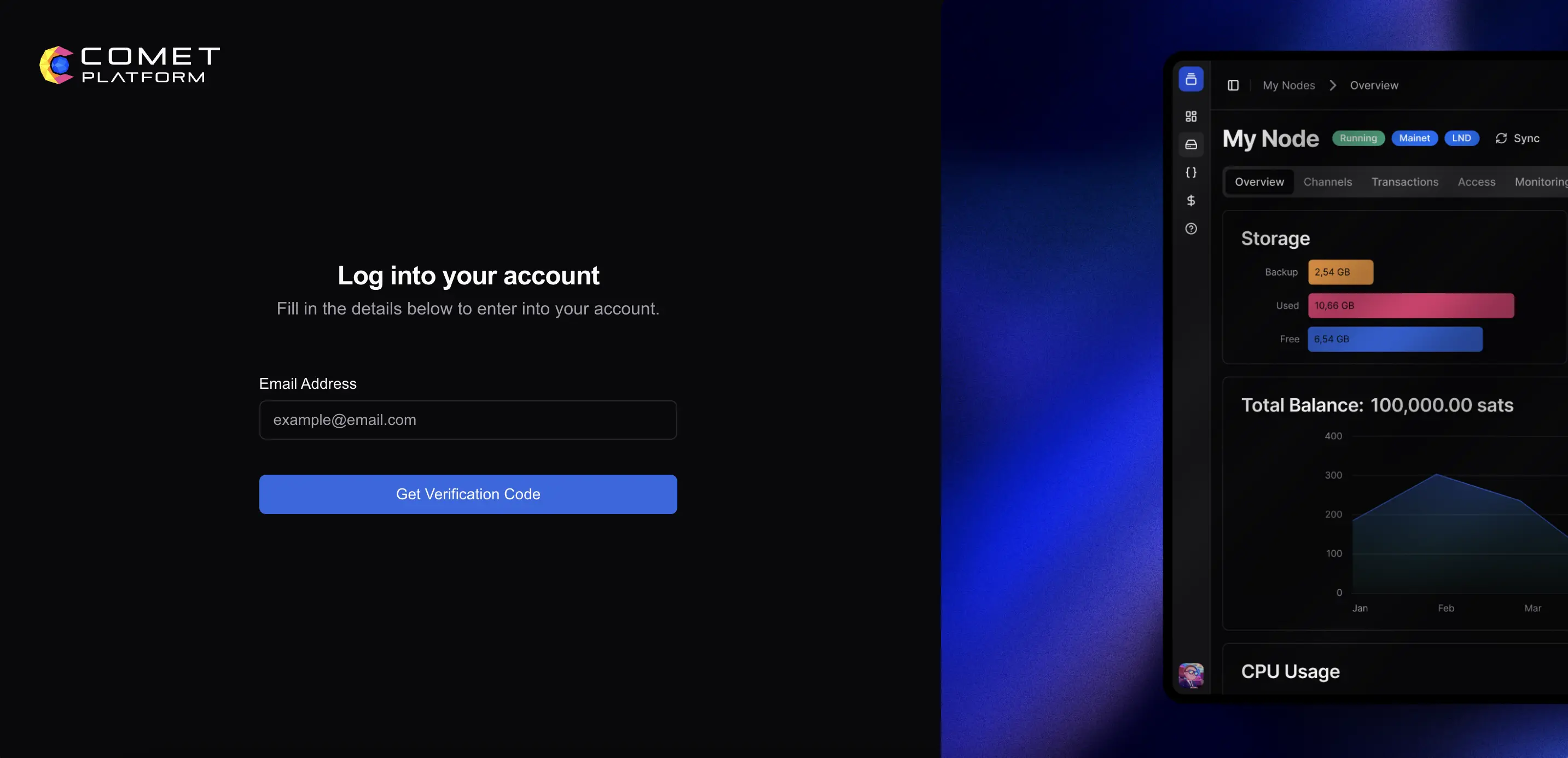Open the blue nodes stack icon in sidebar
This screenshot has width=1568, height=758.
(x=1190, y=79)
